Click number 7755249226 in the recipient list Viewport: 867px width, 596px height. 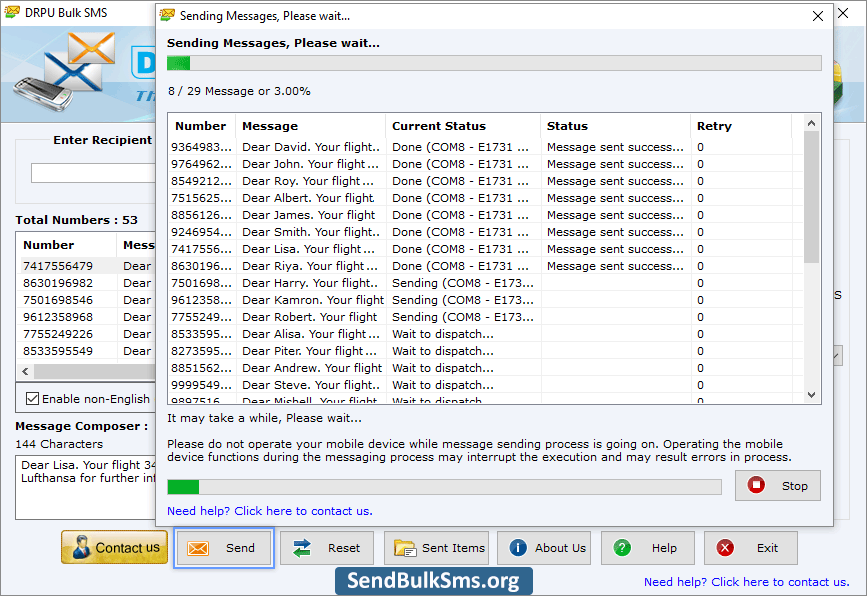(x=58, y=334)
